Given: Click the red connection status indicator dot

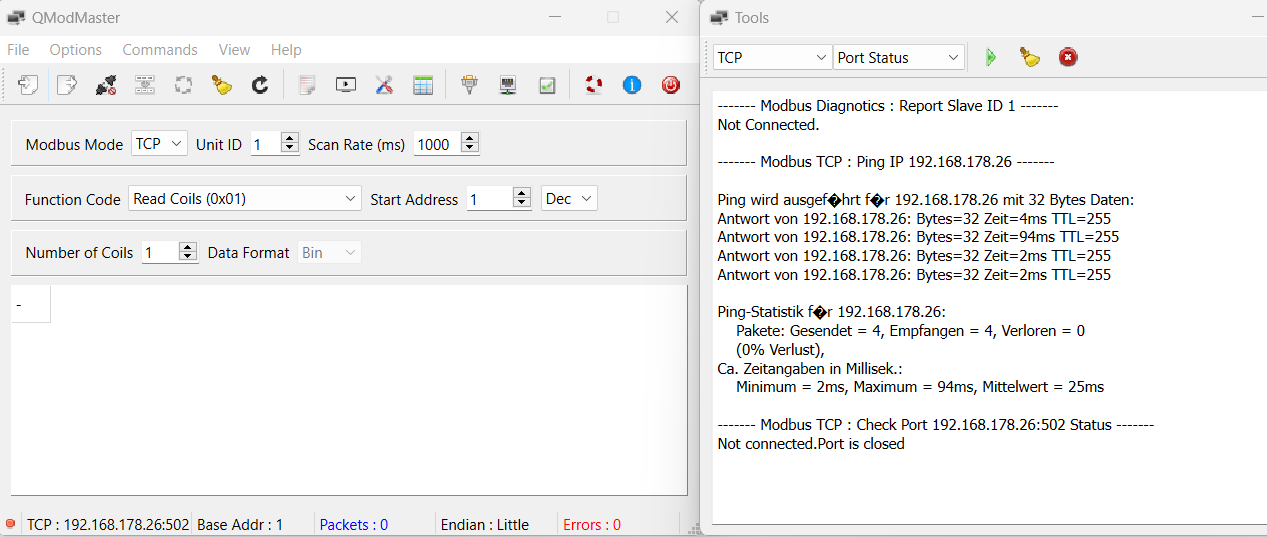Looking at the screenshot, I should [x=10, y=524].
